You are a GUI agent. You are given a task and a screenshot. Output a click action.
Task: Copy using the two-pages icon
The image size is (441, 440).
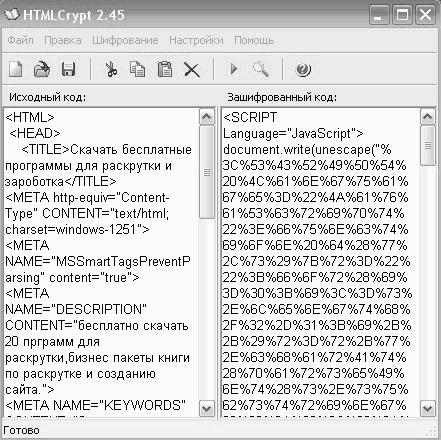point(137,69)
